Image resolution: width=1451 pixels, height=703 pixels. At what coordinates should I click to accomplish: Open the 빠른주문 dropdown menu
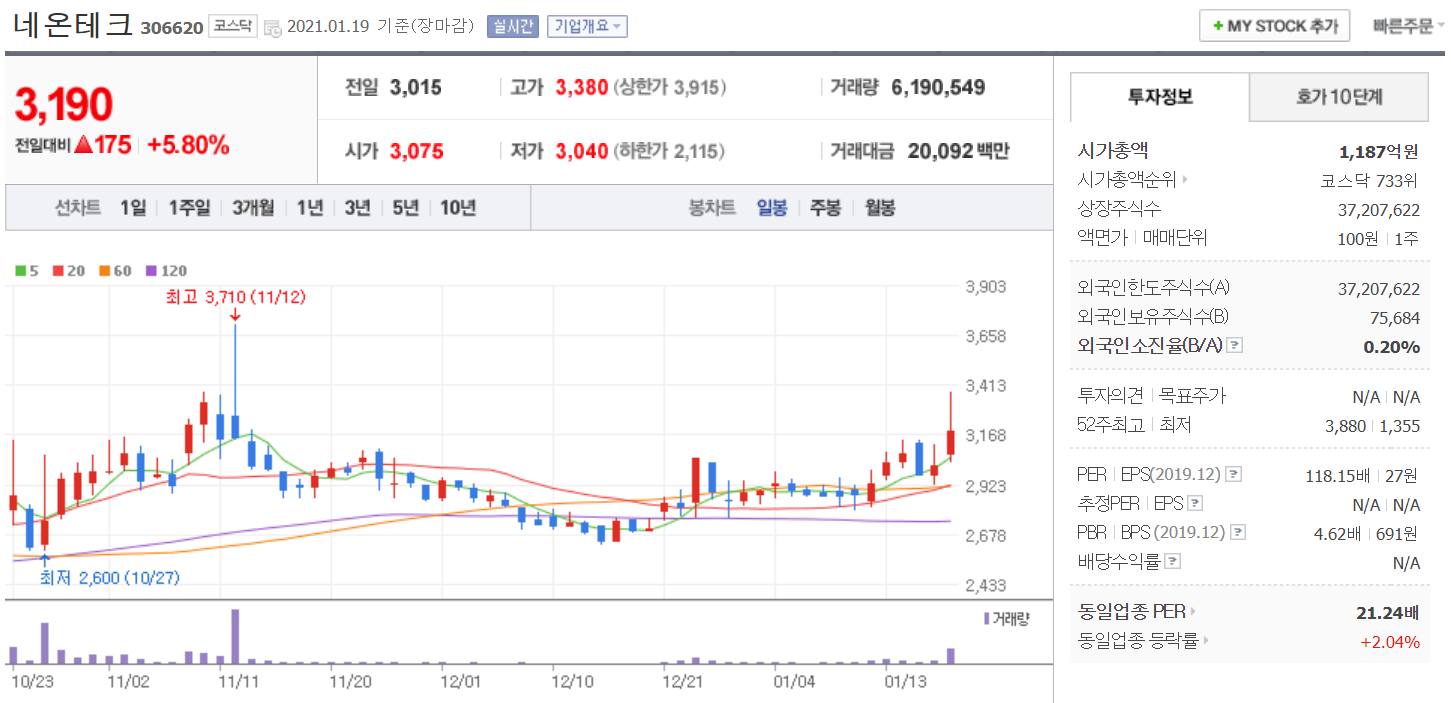(1409, 26)
